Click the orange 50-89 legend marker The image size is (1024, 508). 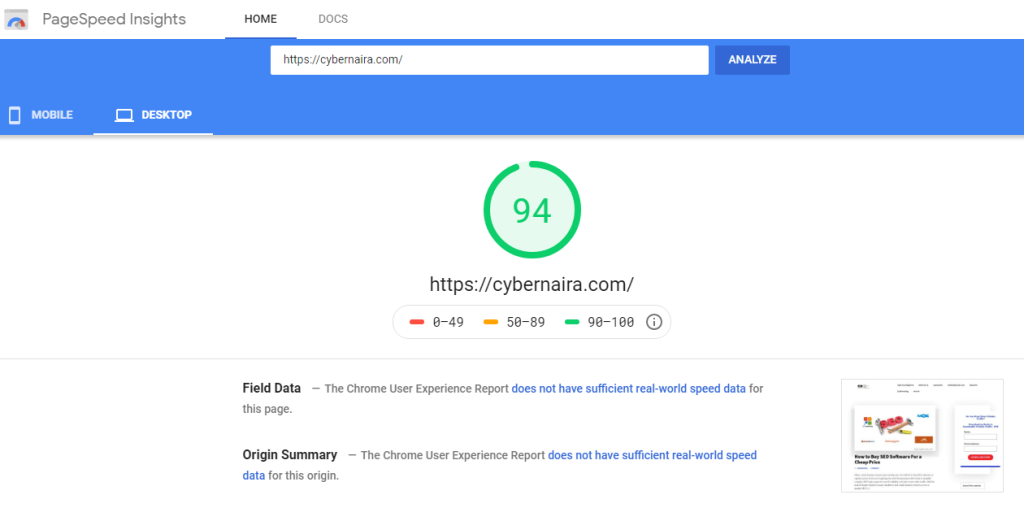point(491,322)
